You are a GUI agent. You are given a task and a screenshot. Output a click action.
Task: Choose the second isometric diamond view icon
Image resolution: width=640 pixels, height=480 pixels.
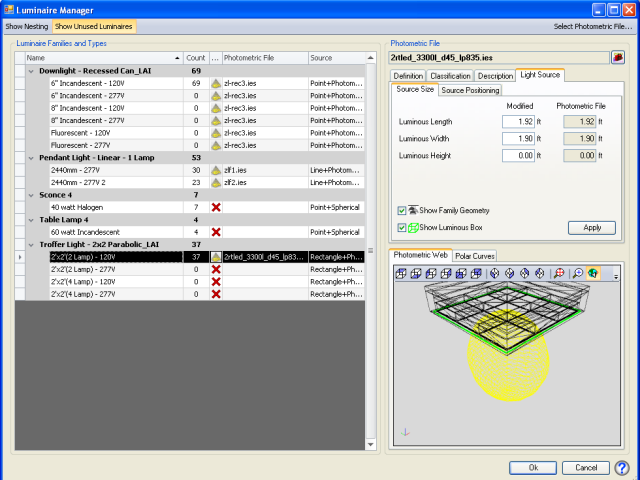pyautogui.click(x=510, y=273)
